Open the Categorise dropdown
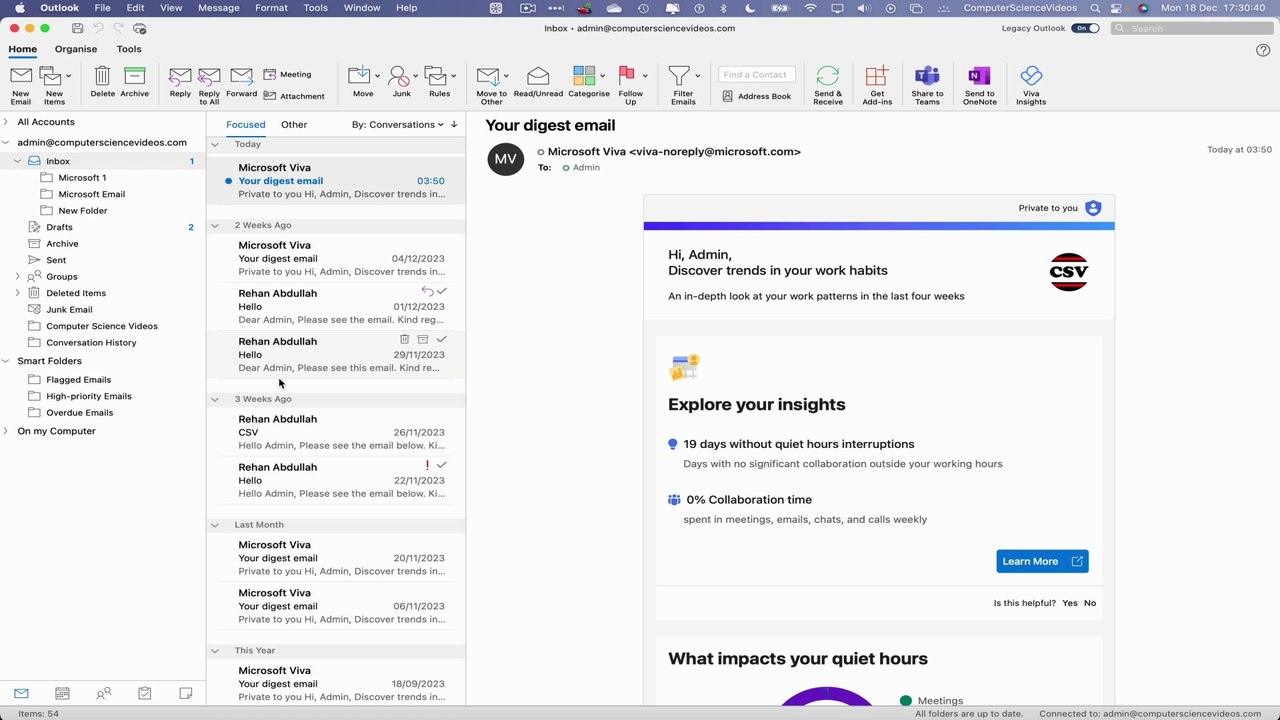 click(602, 76)
